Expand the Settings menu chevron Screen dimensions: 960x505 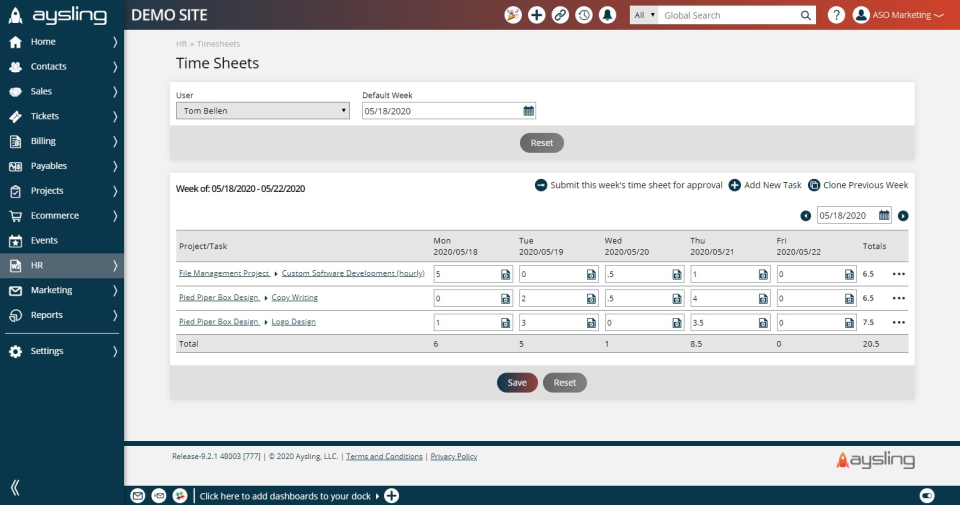pyautogui.click(x=114, y=351)
